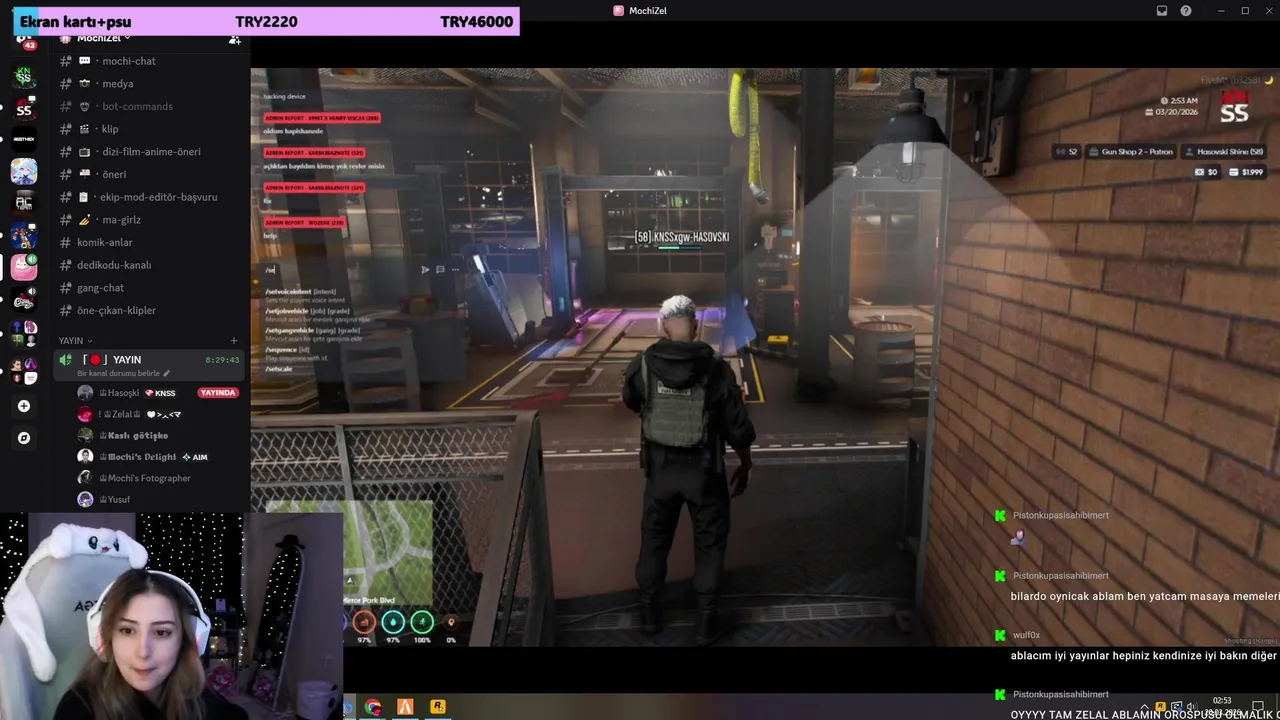Click the Rockstar Games icon in streamed taskbar
The height and width of the screenshot is (720, 1280).
pos(437,707)
